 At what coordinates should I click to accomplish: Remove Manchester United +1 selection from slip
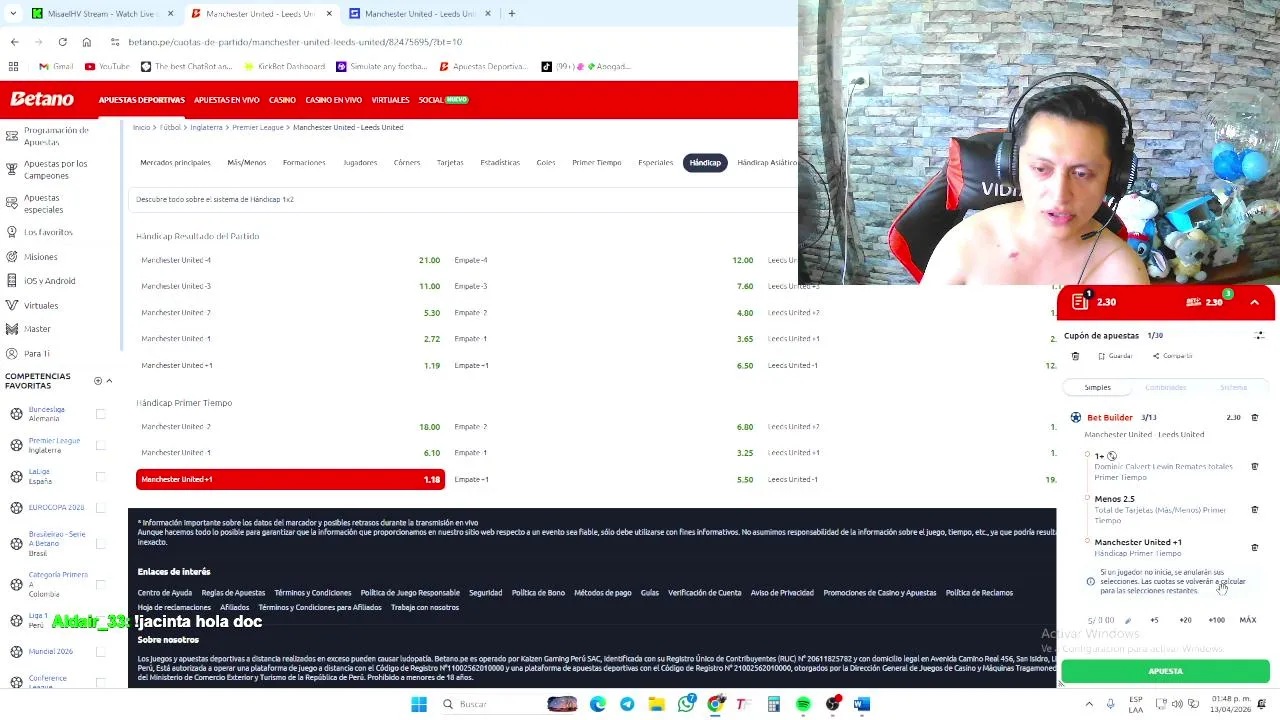1255,547
